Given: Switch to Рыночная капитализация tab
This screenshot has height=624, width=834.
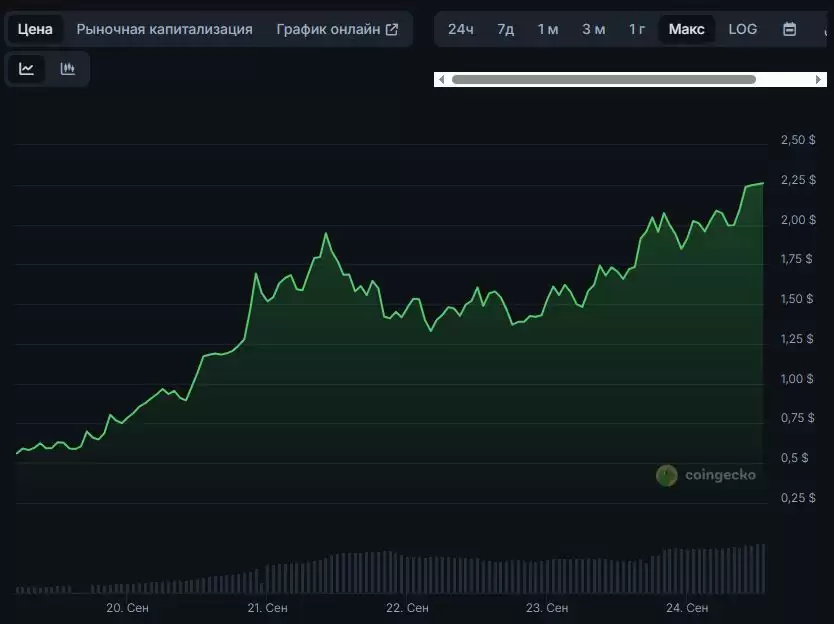Looking at the screenshot, I should (164, 29).
